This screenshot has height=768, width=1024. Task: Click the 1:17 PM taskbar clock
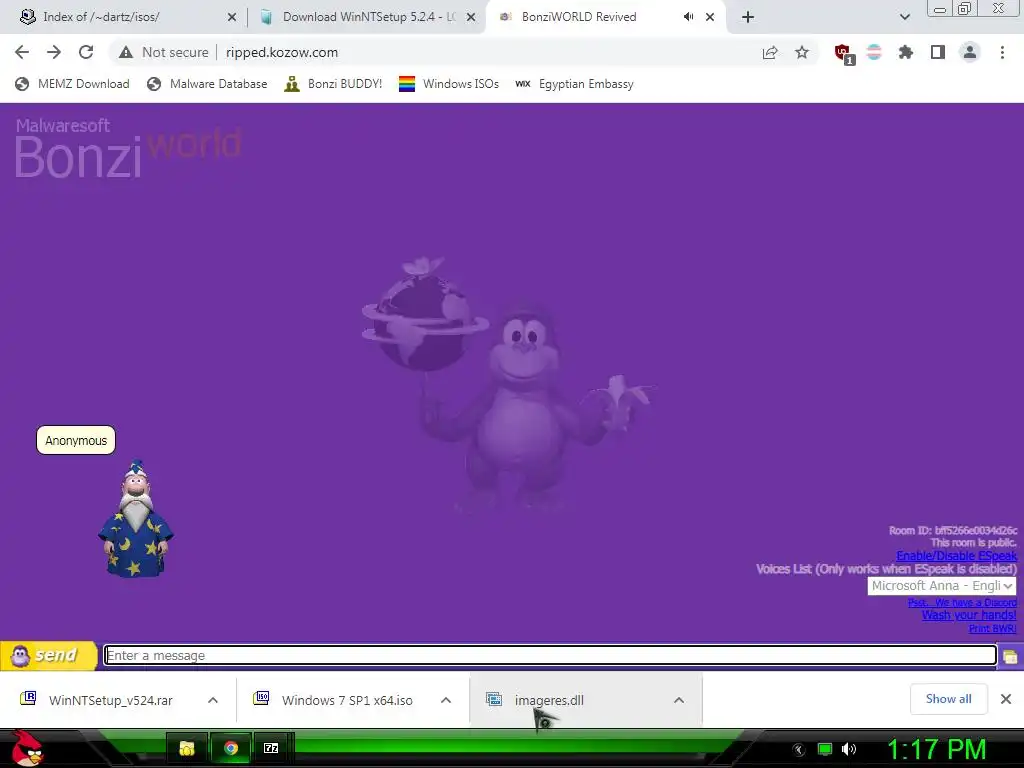tap(936, 750)
